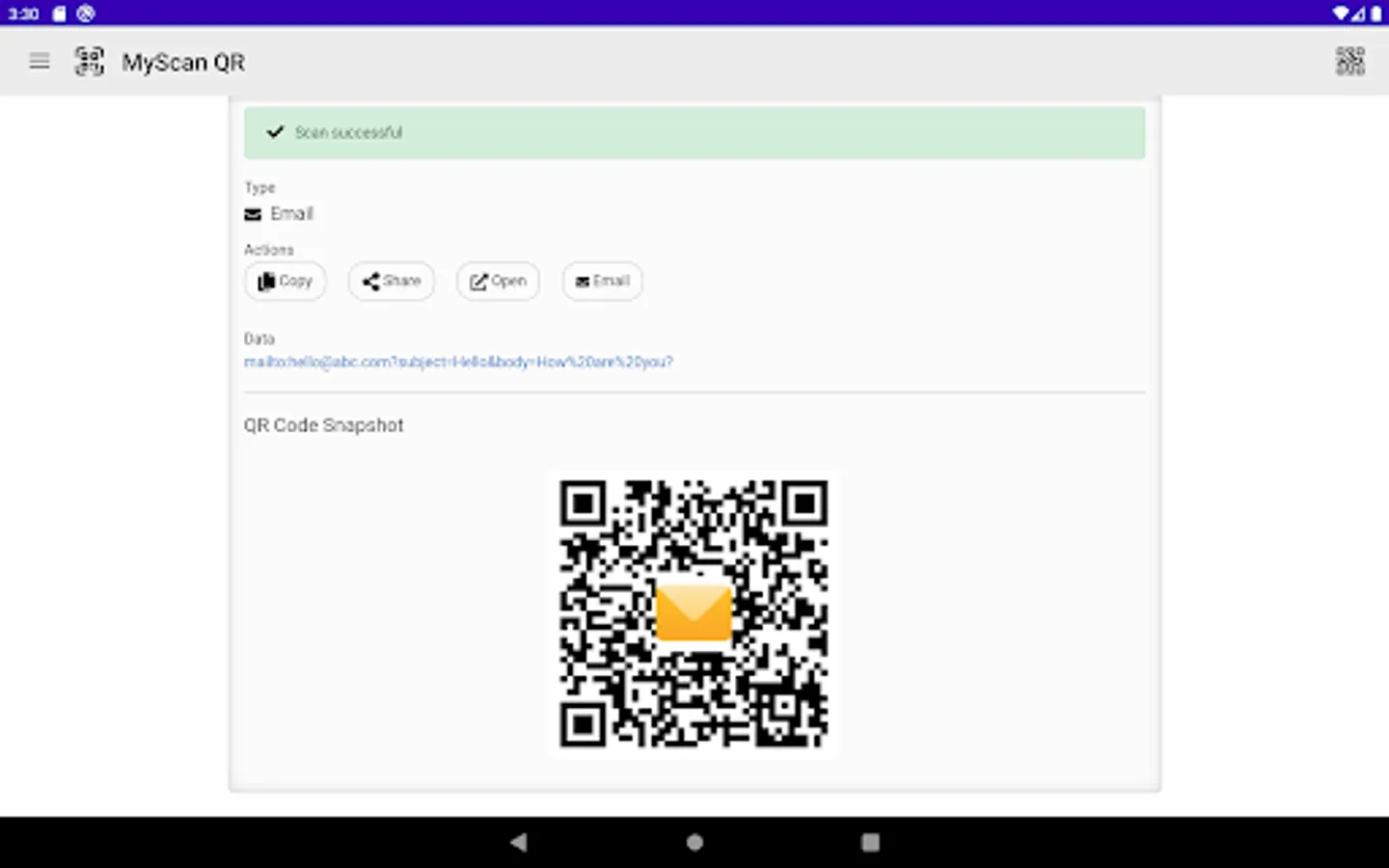Click the Email action button

pyautogui.click(x=603, y=281)
